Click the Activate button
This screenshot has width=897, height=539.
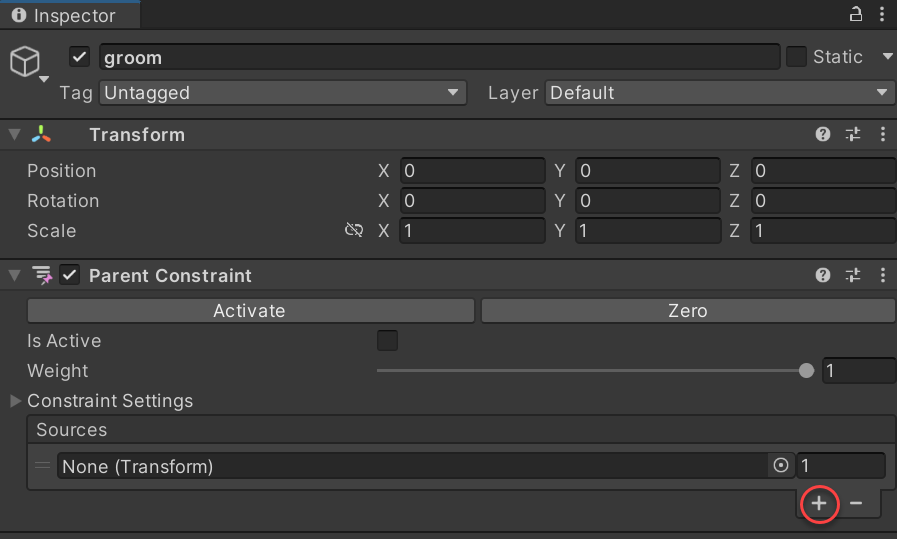[x=250, y=311]
